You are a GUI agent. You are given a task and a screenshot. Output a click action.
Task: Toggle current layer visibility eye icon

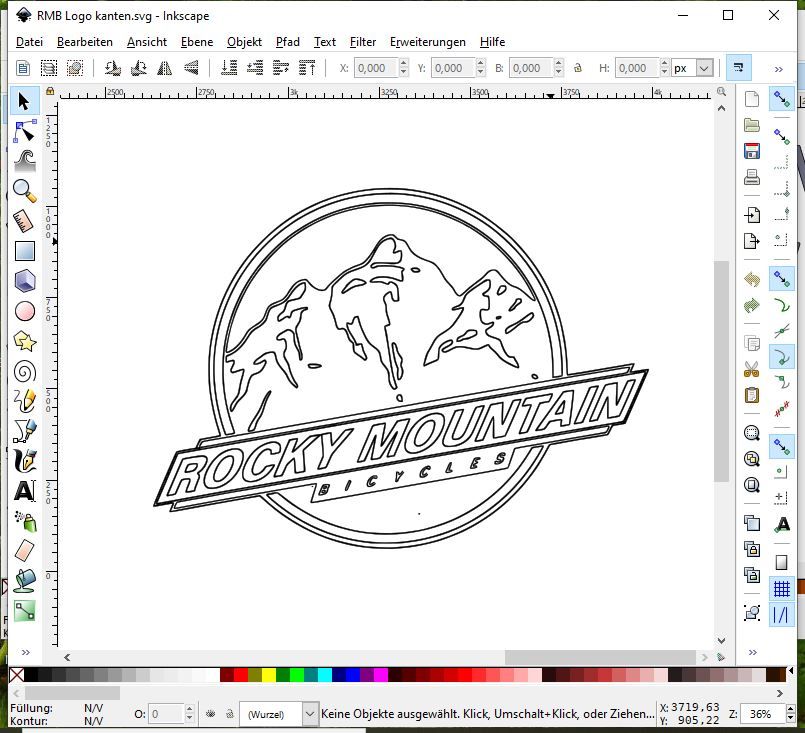point(211,714)
